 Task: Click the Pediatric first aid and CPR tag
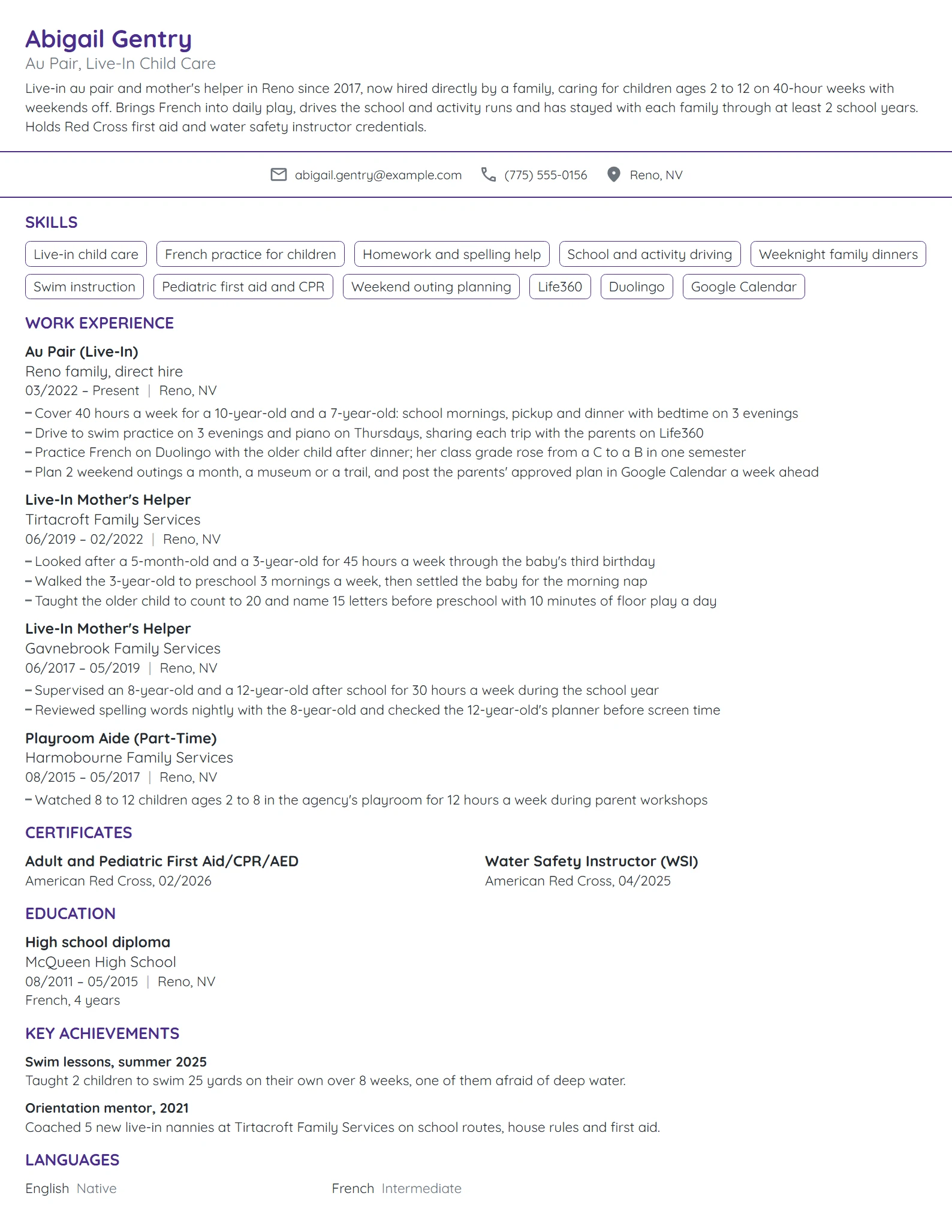(x=243, y=287)
